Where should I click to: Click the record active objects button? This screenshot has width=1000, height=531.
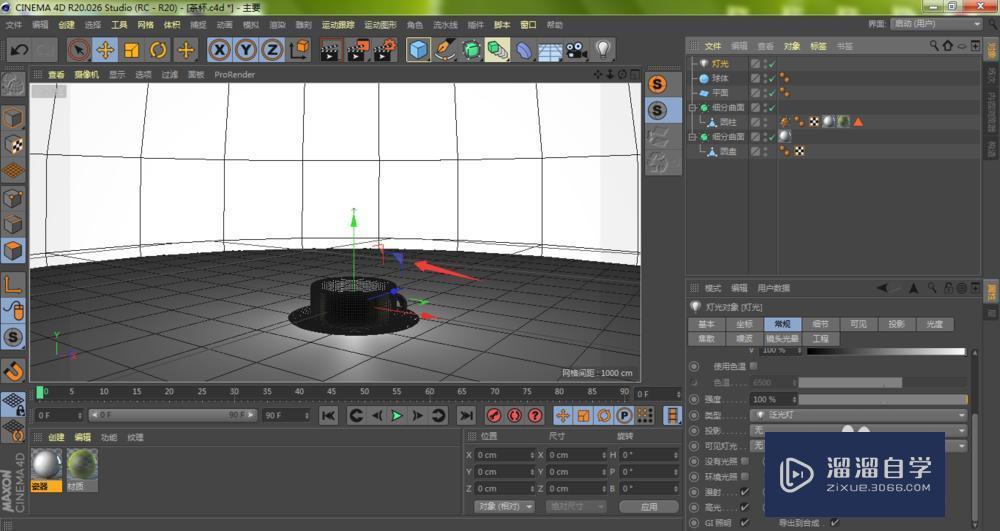pyautogui.click(x=494, y=416)
